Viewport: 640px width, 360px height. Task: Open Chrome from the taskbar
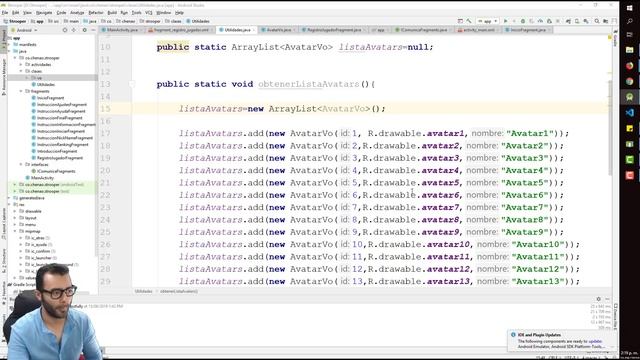(629, 81)
